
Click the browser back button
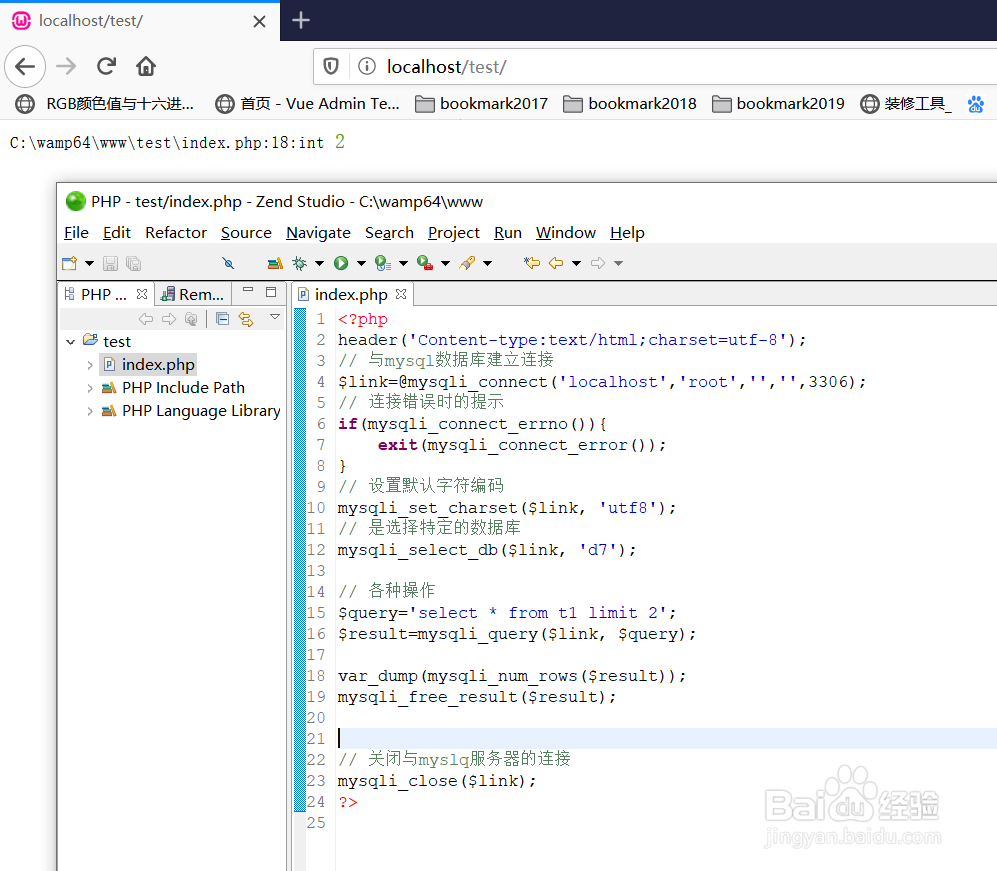coord(25,66)
